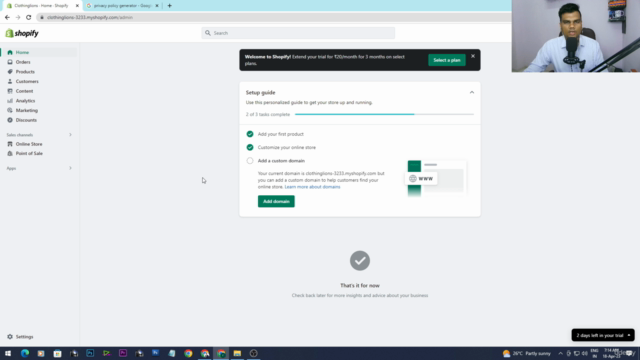This screenshot has width=640, height=360.
Task: Open a new browser tab
Action: tap(169, 6)
